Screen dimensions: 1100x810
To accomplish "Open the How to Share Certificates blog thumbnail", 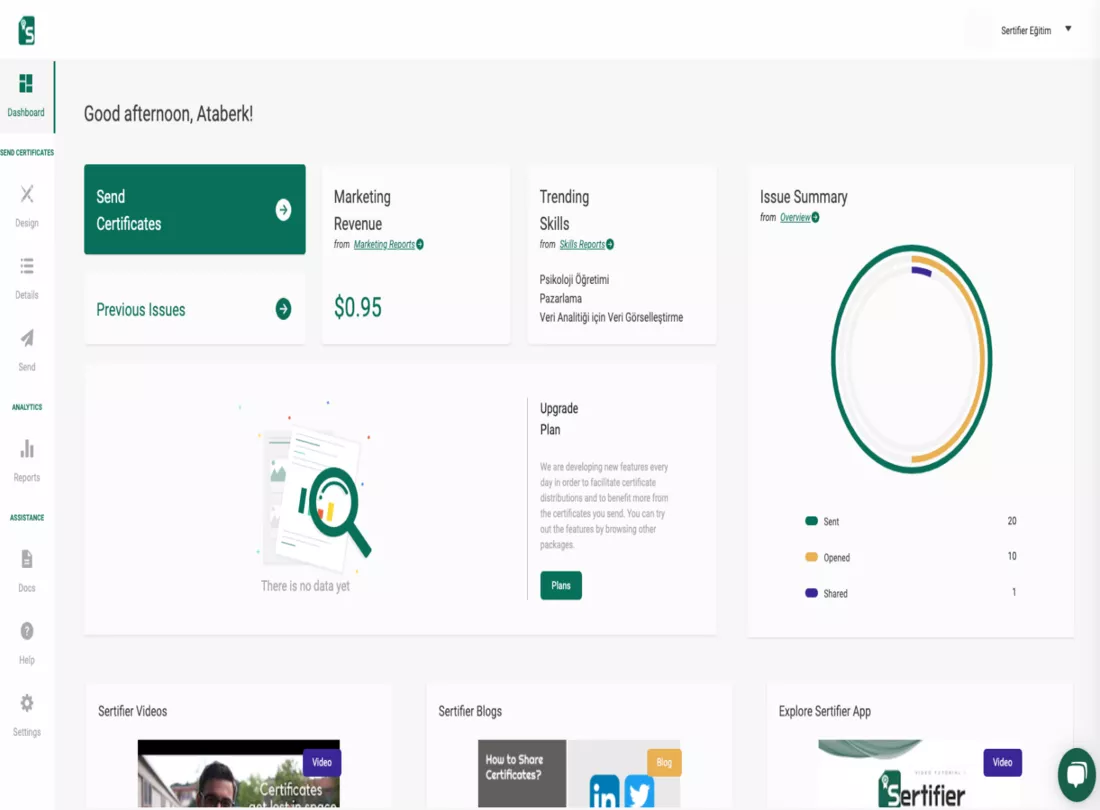I will (x=579, y=773).
